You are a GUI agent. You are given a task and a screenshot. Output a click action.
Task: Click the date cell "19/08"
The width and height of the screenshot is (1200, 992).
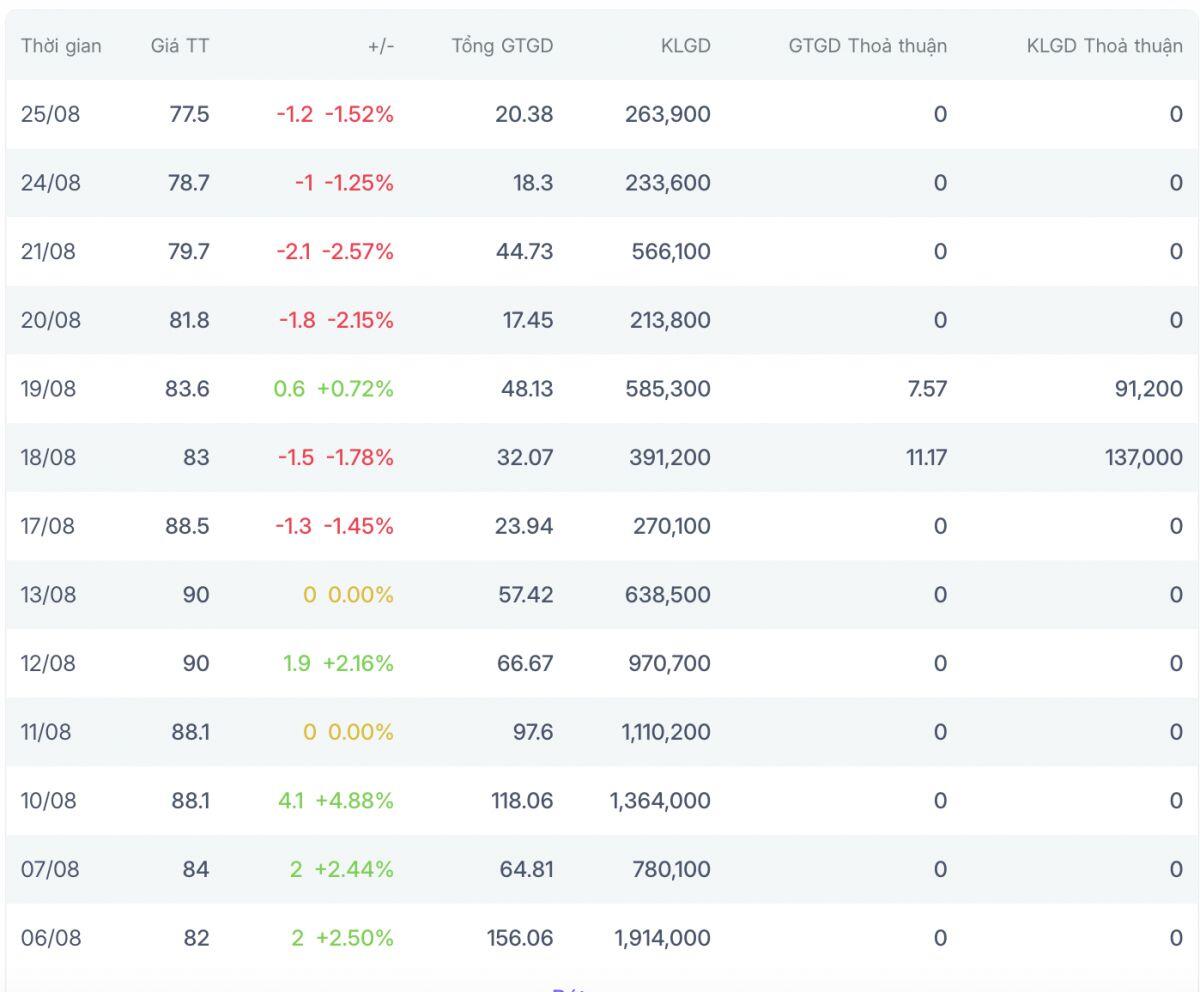(48, 389)
